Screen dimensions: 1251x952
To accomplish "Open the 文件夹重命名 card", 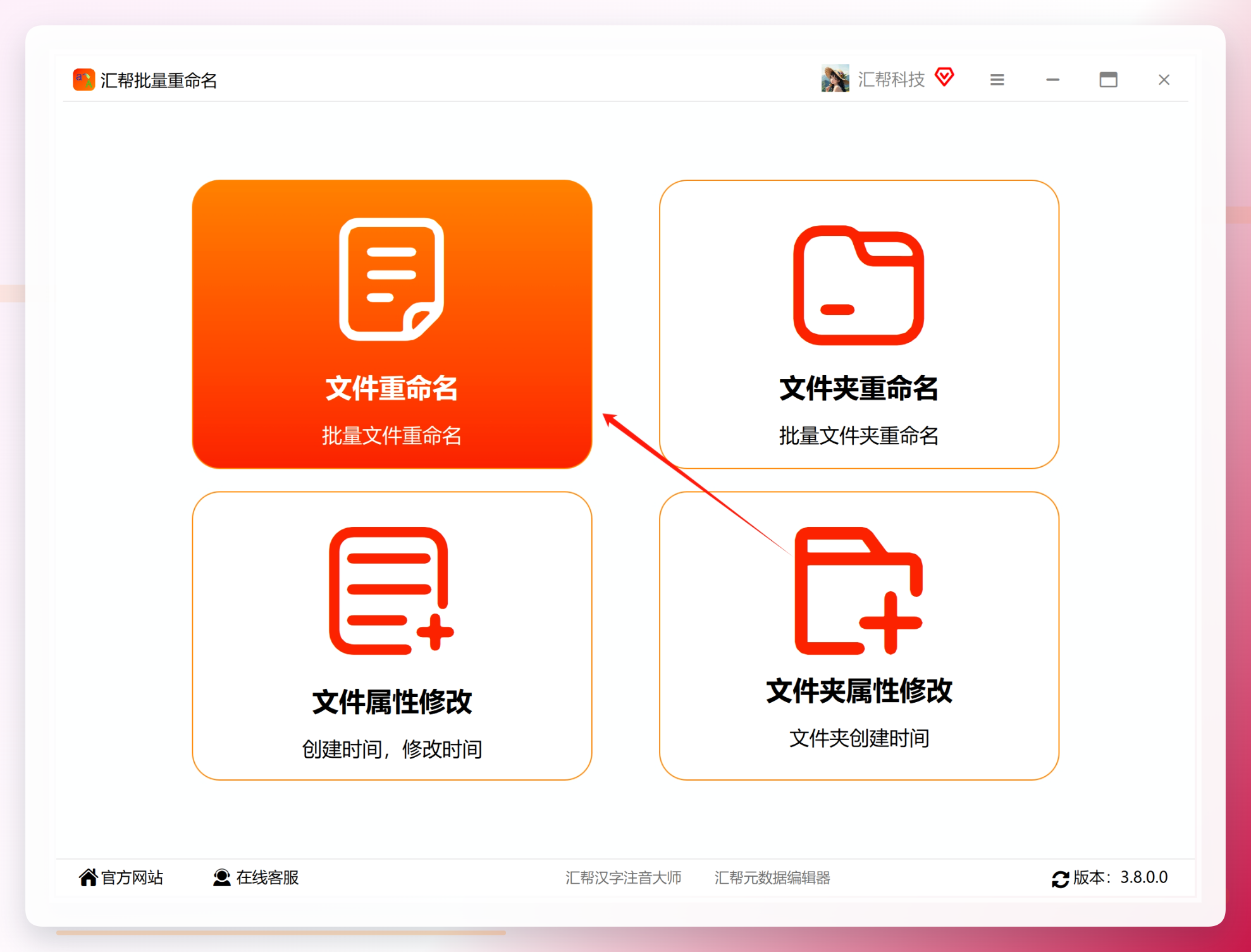I will point(859,324).
